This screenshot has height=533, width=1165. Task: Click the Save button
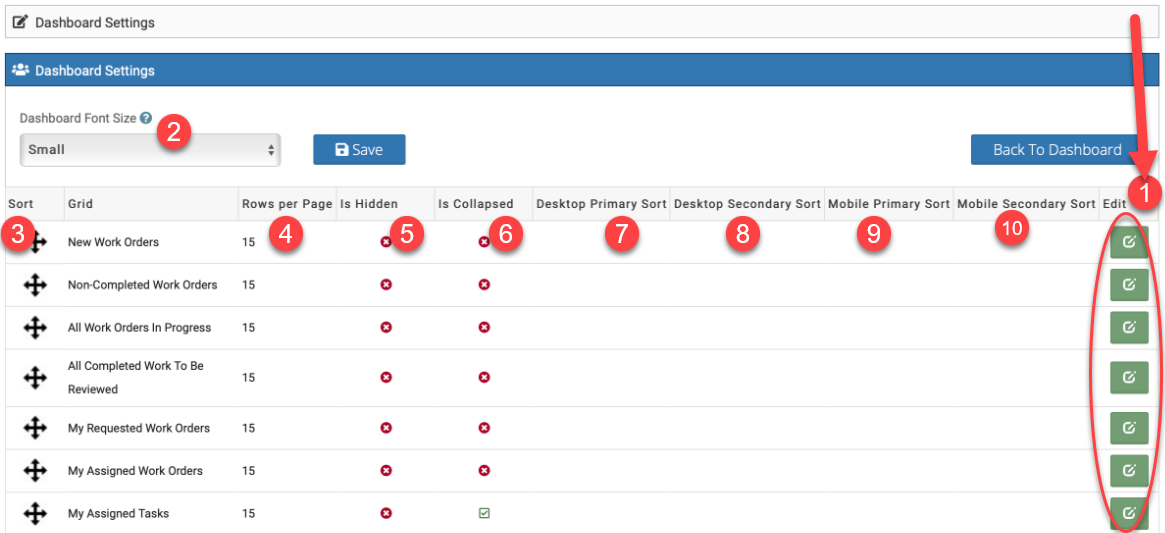tap(359, 150)
